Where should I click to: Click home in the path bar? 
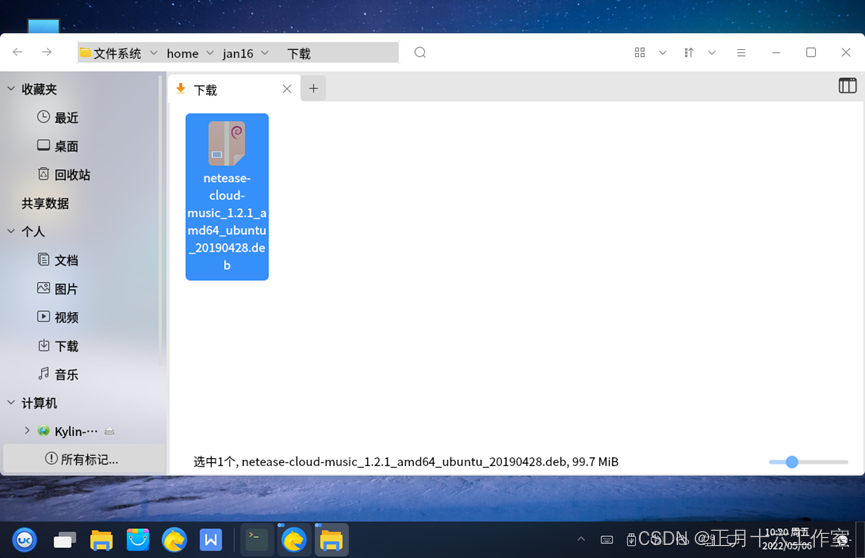pyautogui.click(x=183, y=54)
